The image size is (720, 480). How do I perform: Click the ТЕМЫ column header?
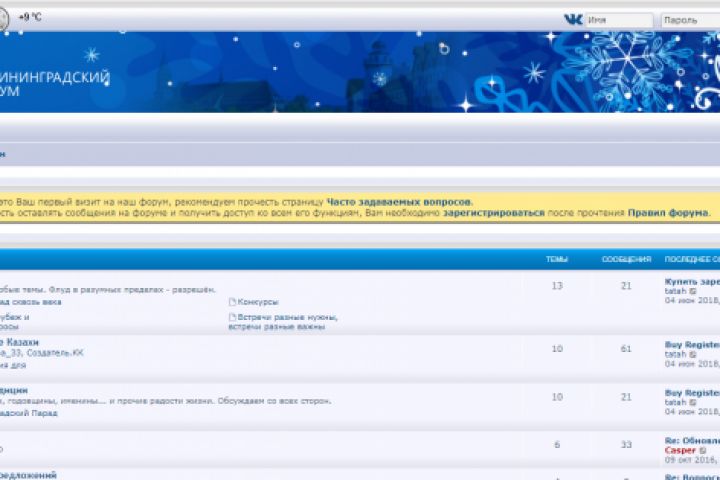(557, 260)
